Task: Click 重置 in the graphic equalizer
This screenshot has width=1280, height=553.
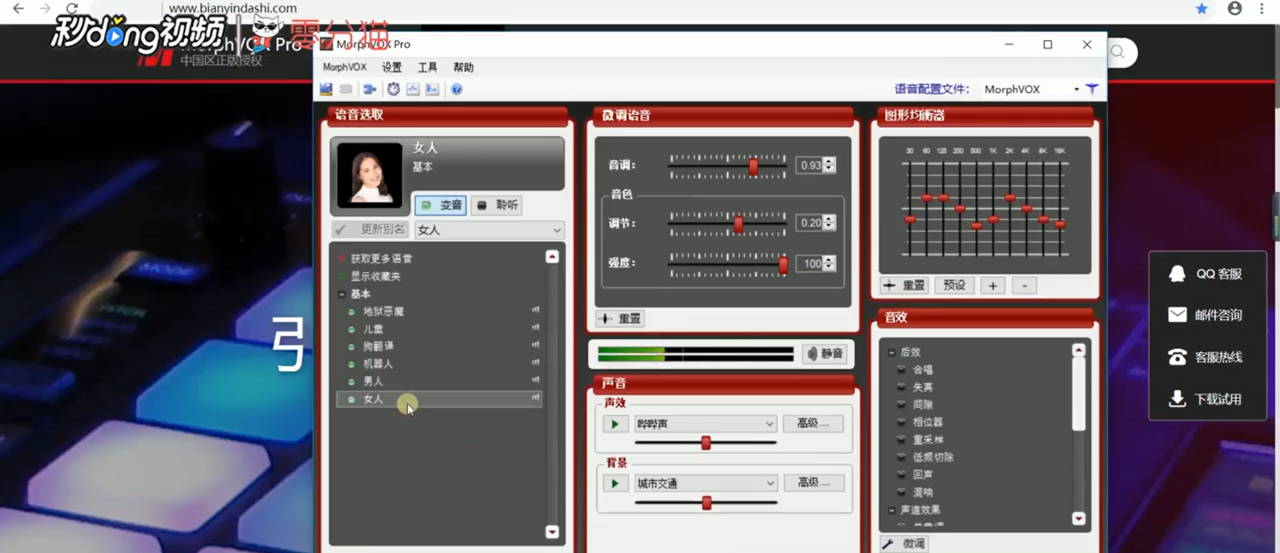Action: [x=905, y=285]
